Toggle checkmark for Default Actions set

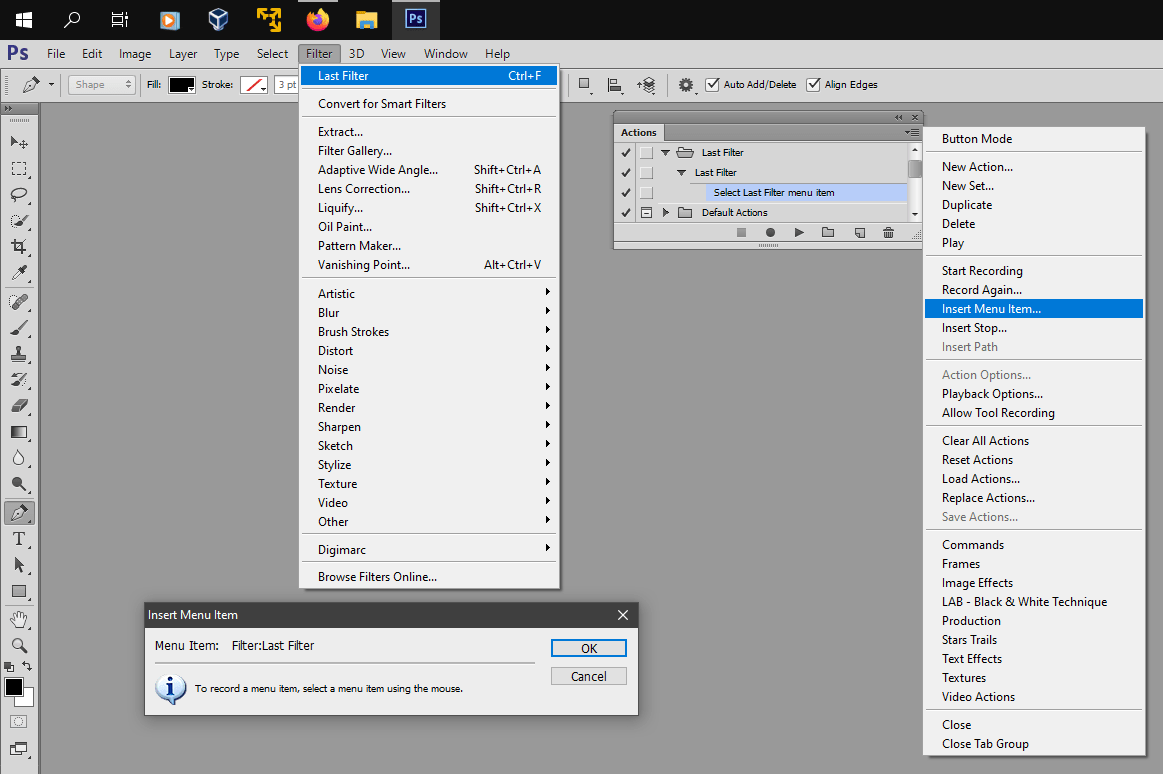pyautogui.click(x=626, y=213)
